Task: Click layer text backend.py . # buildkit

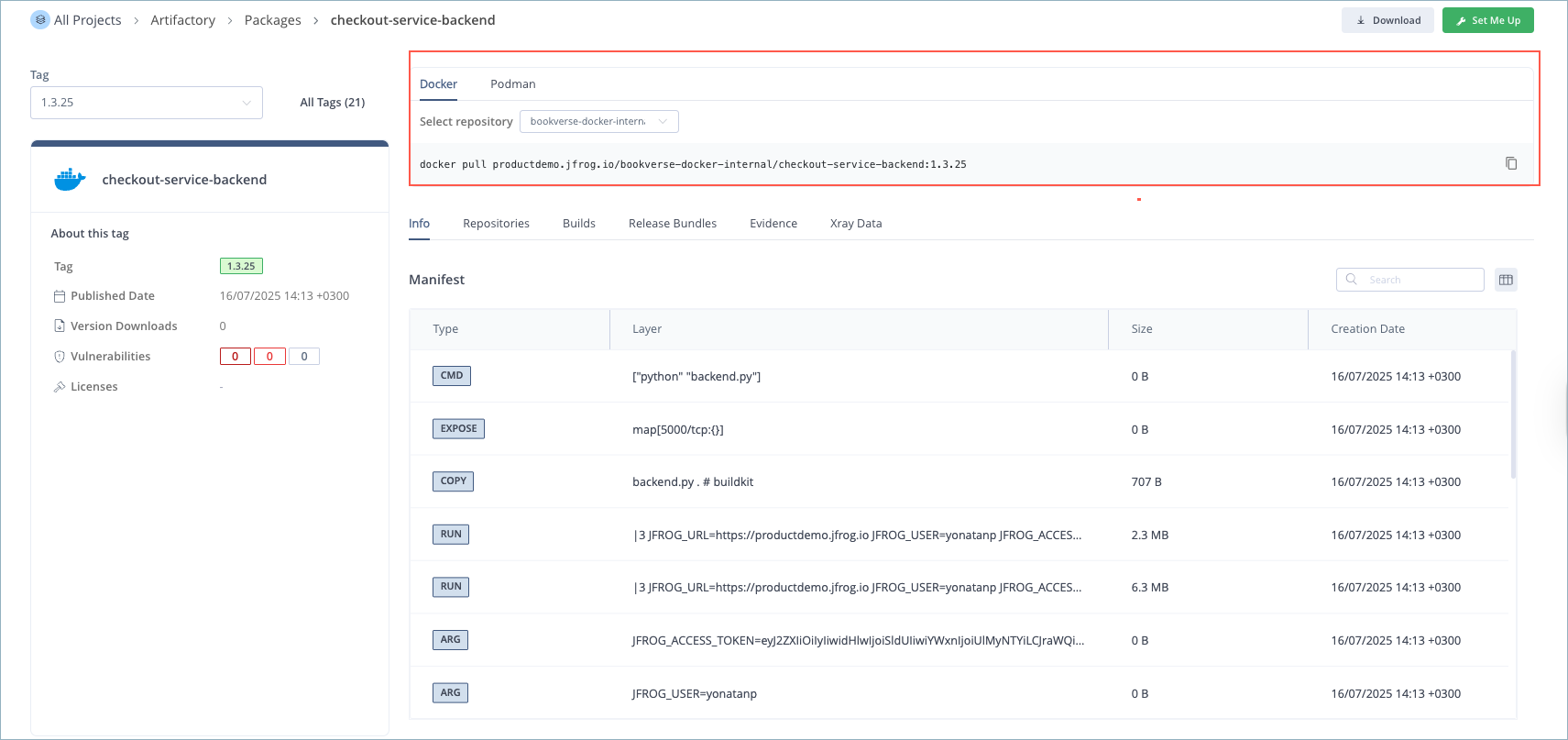Action: [693, 482]
